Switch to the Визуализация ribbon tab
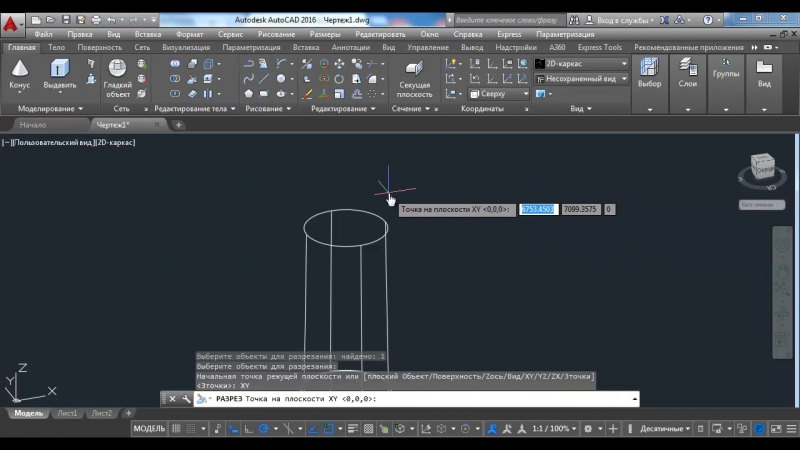The height and width of the screenshot is (450, 800). [186, 47]
